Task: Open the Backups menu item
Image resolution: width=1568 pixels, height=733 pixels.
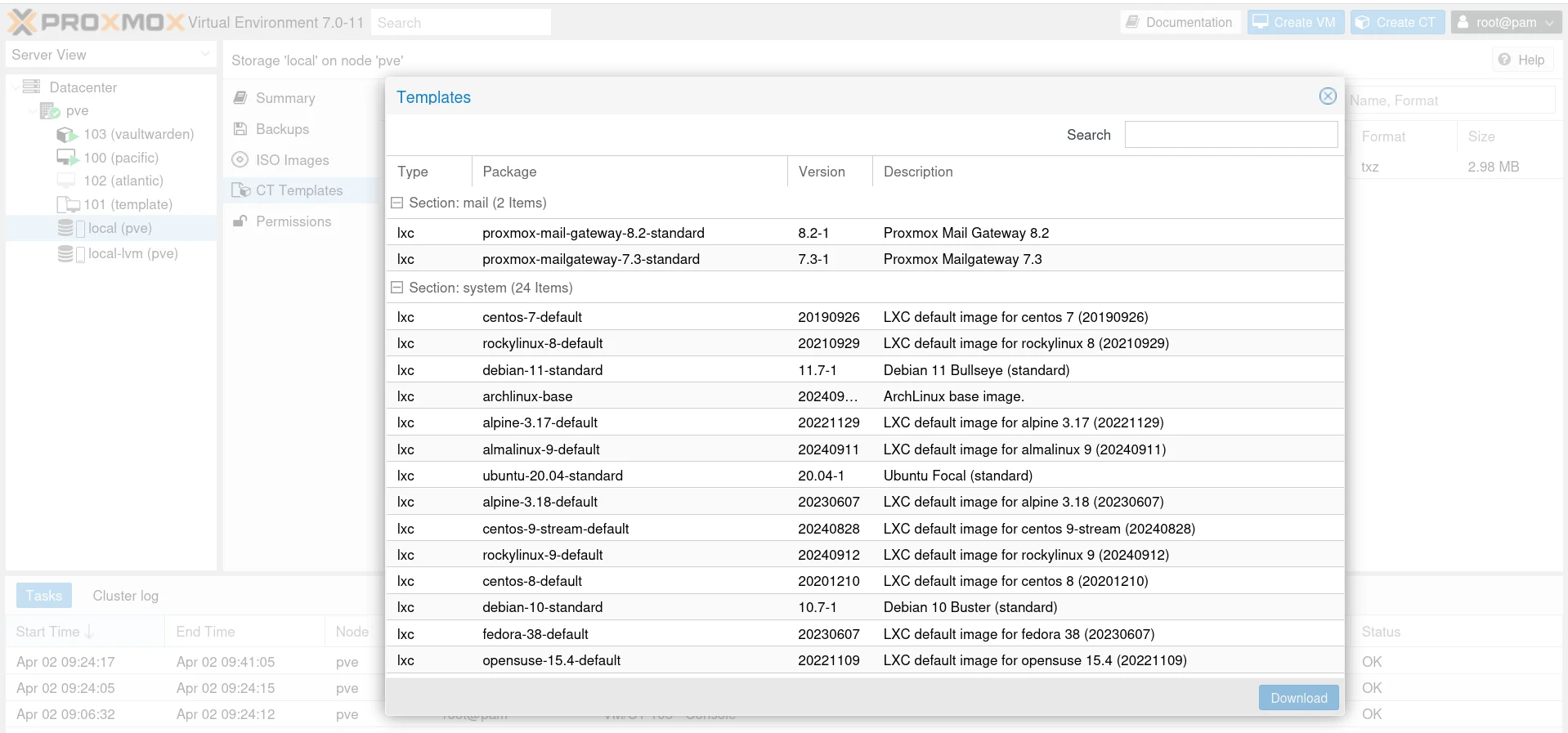Action: coord(282,129)
